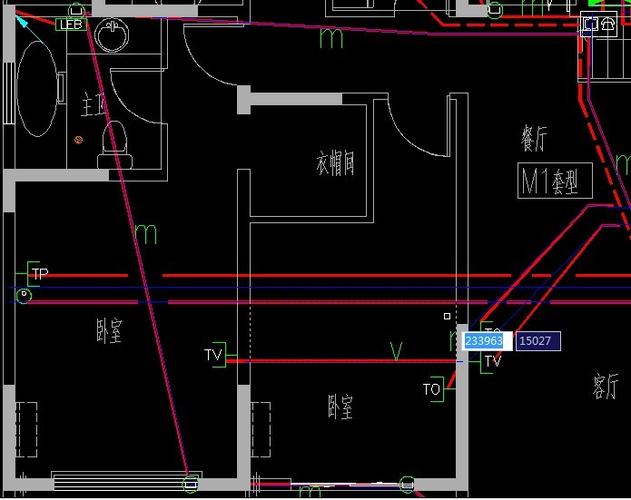Select the 客厅 room label

pyautogui.click(x=606, y=386)
